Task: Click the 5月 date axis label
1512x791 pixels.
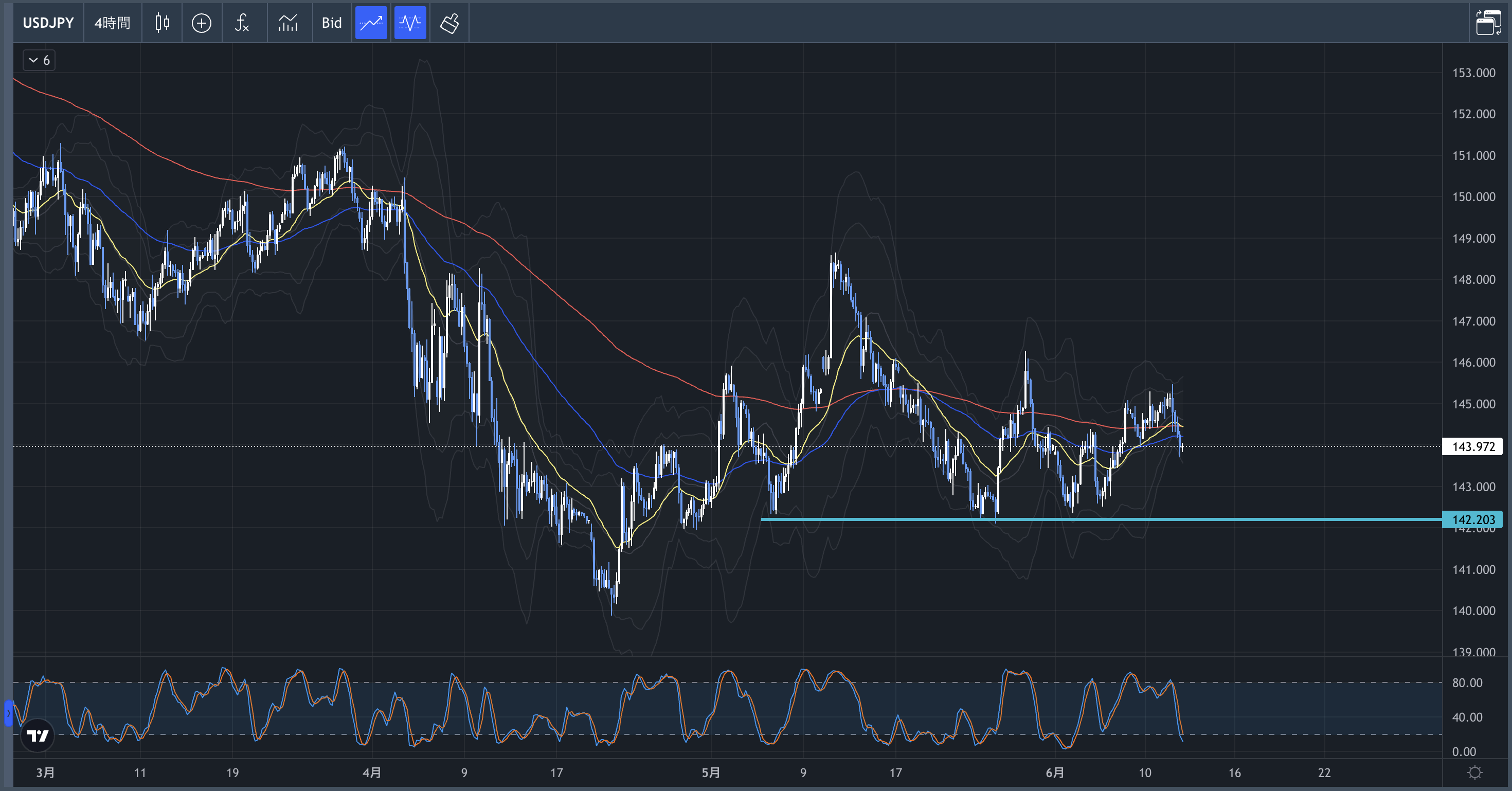Action: (711, 772)
